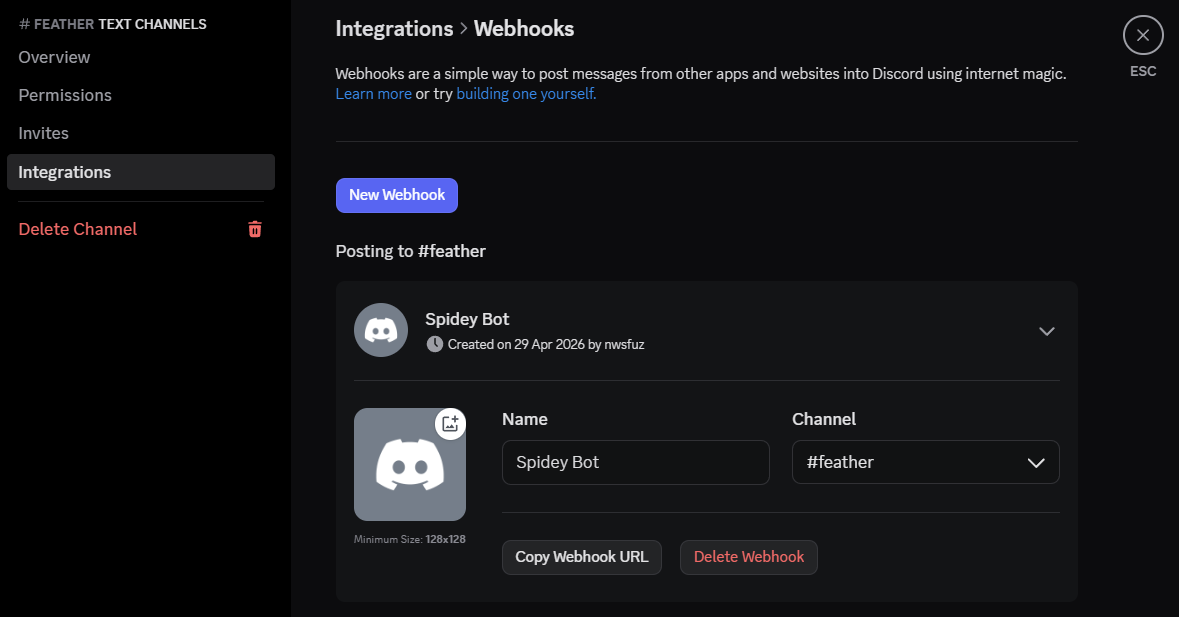Create a New Webhook

[397, 195]
